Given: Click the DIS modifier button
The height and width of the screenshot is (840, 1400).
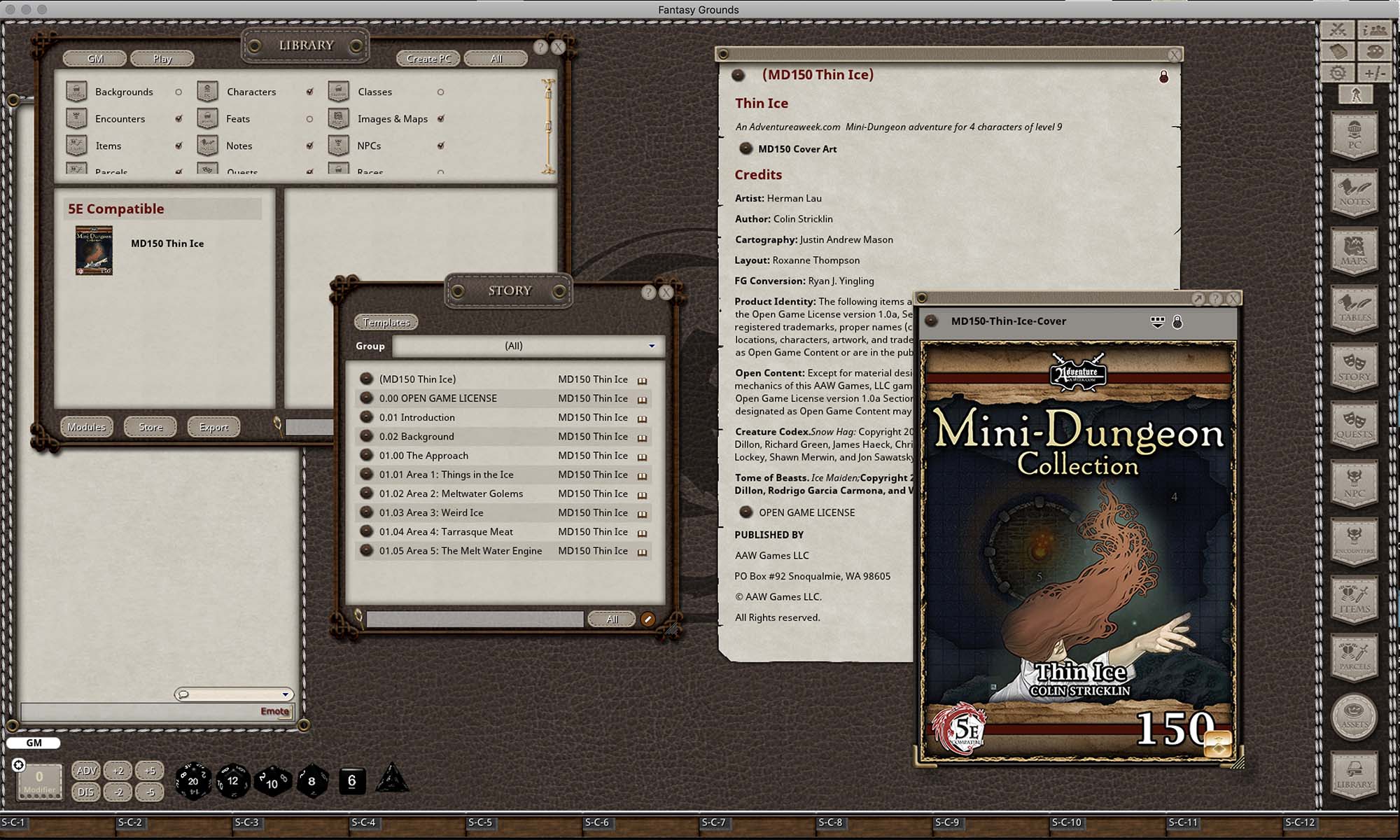Looking at the screenshot, I should (x=86, y=792).
